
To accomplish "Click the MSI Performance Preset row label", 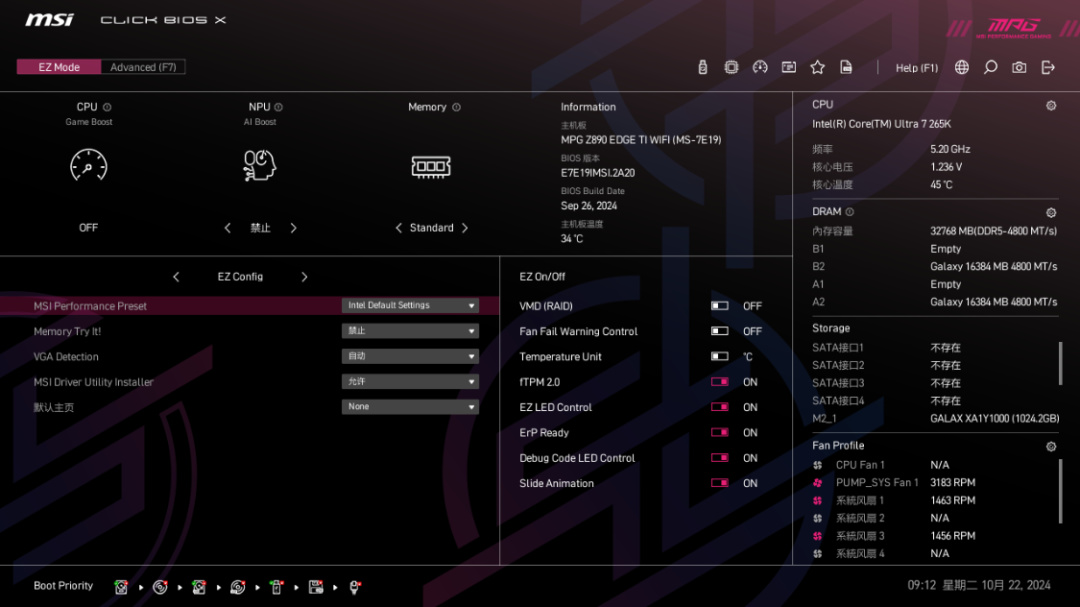I will click(x=90, y=306).
